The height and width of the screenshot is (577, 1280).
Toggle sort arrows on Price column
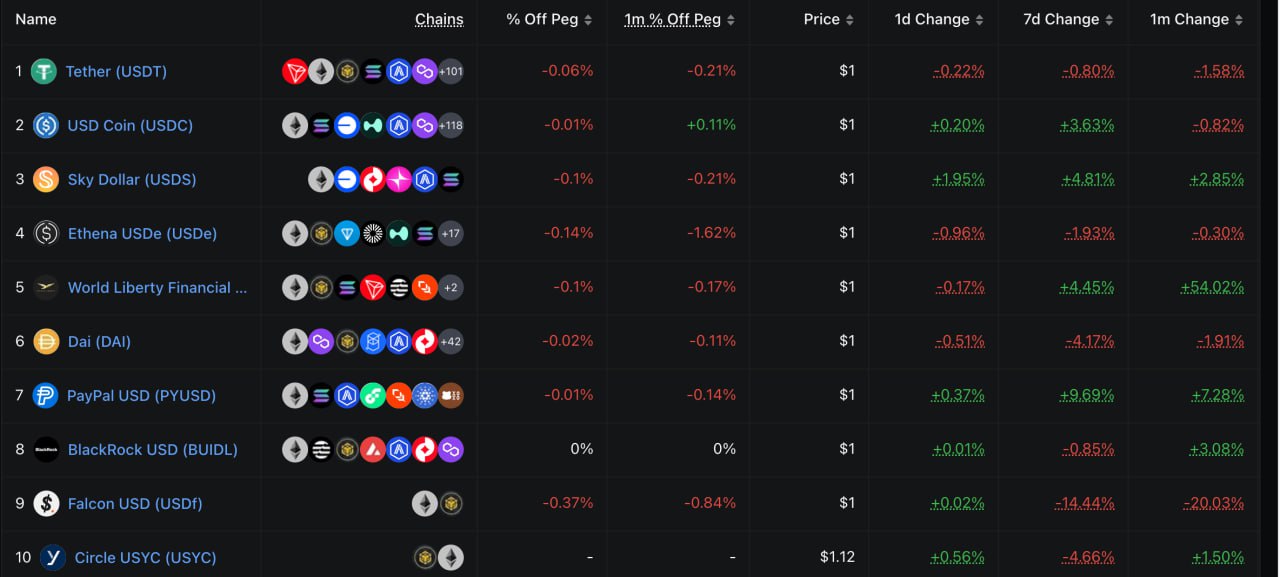(x=850, y=20)
